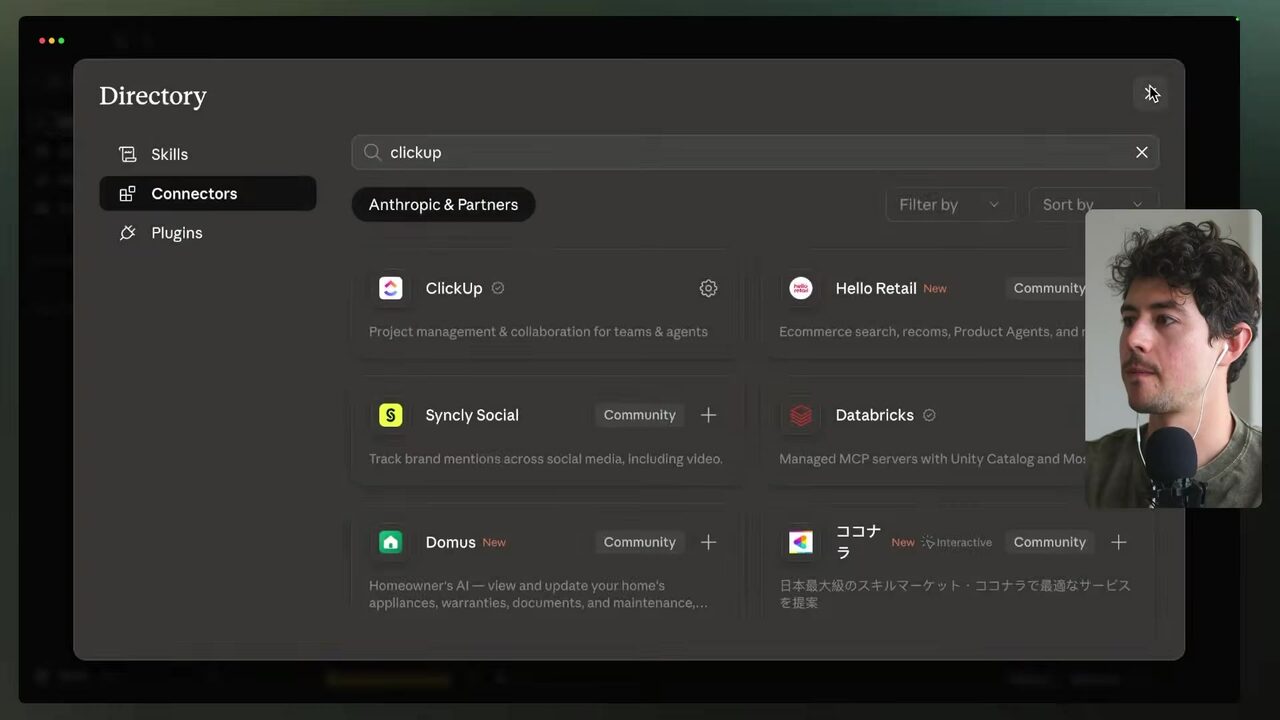Viewport: 1280px width, 720px height.
Task: Click the ココナラ logo icon
Action: coord(800,542)
